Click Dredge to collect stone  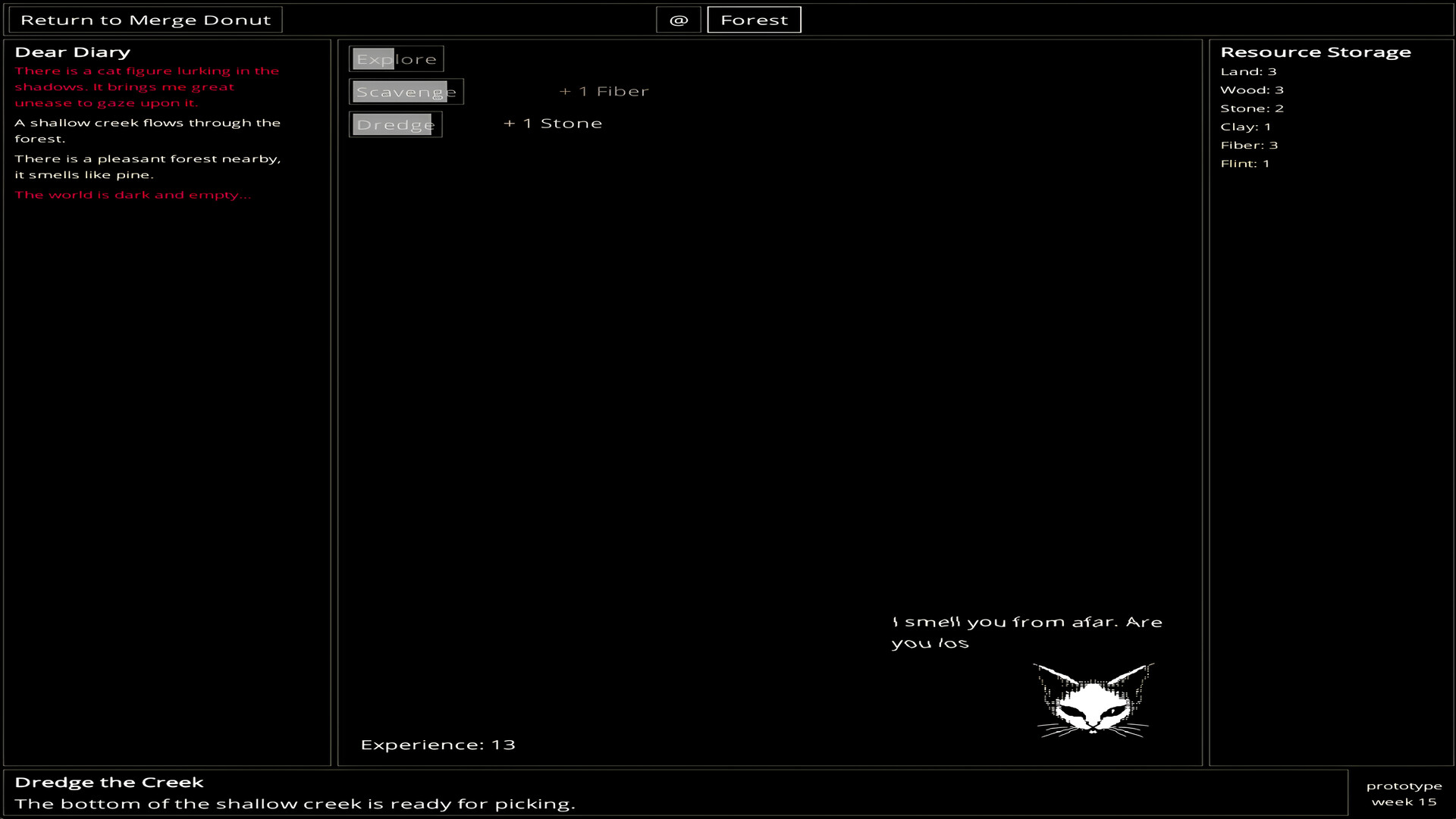coord(395,124)
